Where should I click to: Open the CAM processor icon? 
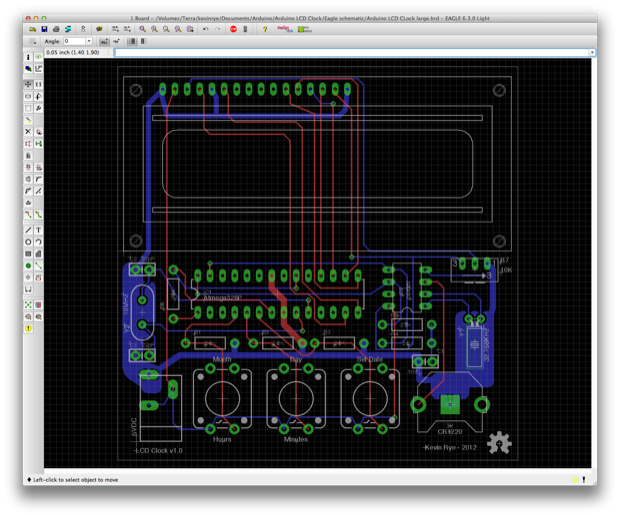pos(68,29)
